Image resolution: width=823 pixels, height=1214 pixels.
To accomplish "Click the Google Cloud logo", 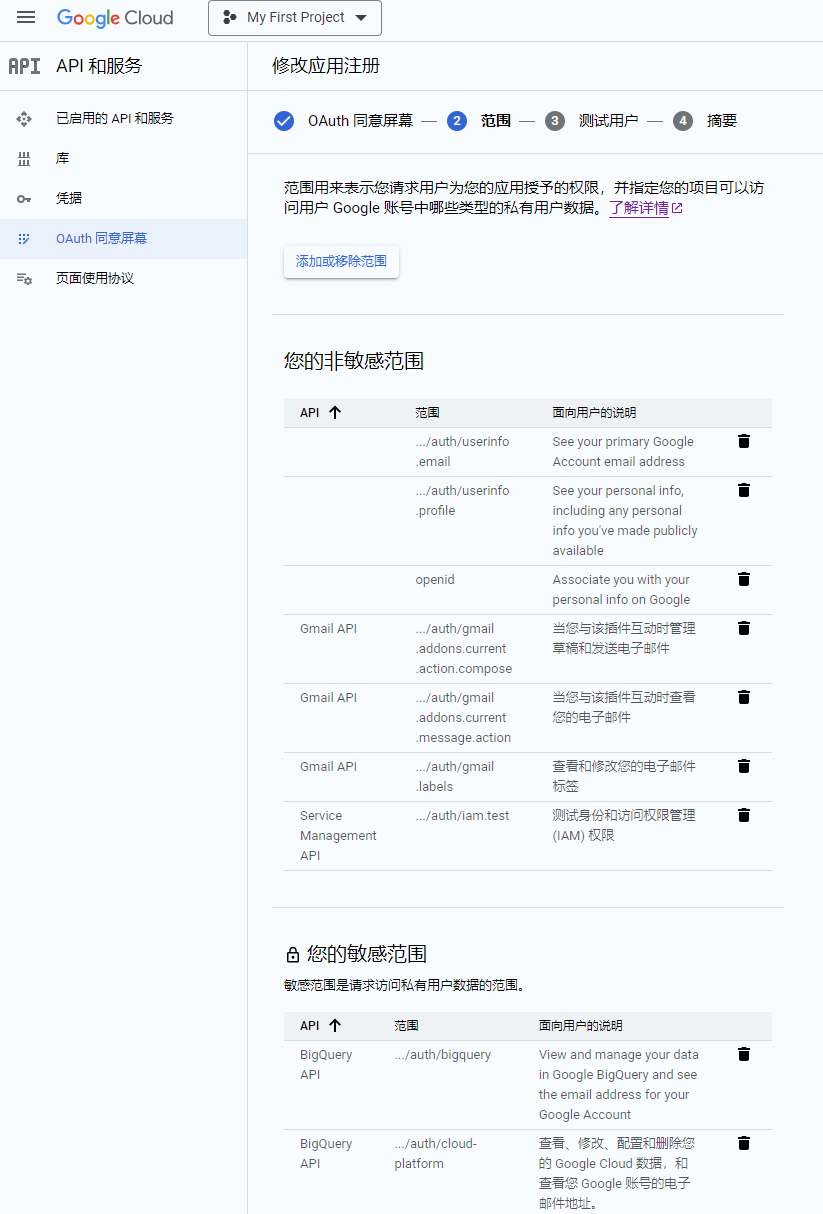I will [x=115, y=18].
